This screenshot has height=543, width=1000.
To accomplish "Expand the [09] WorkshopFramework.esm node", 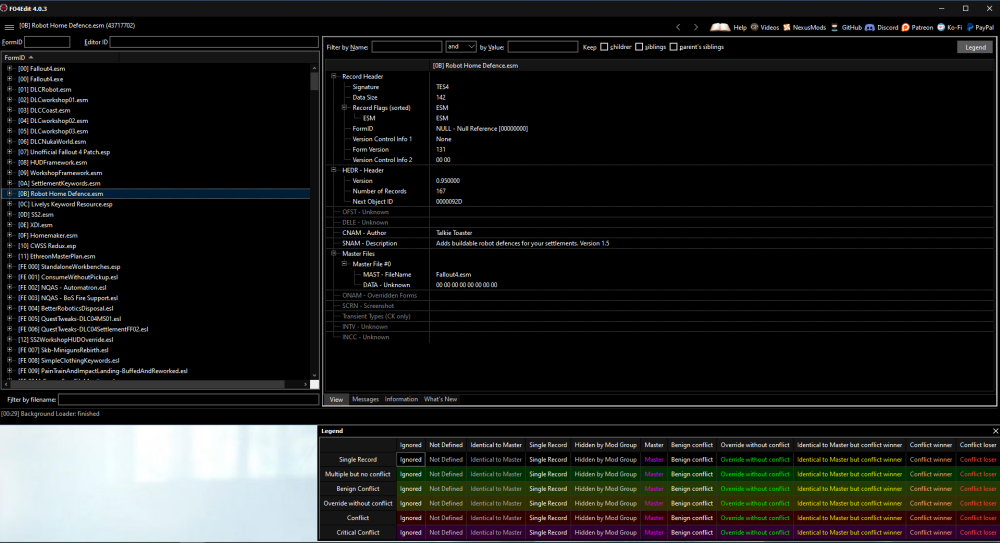I will 10,172.
